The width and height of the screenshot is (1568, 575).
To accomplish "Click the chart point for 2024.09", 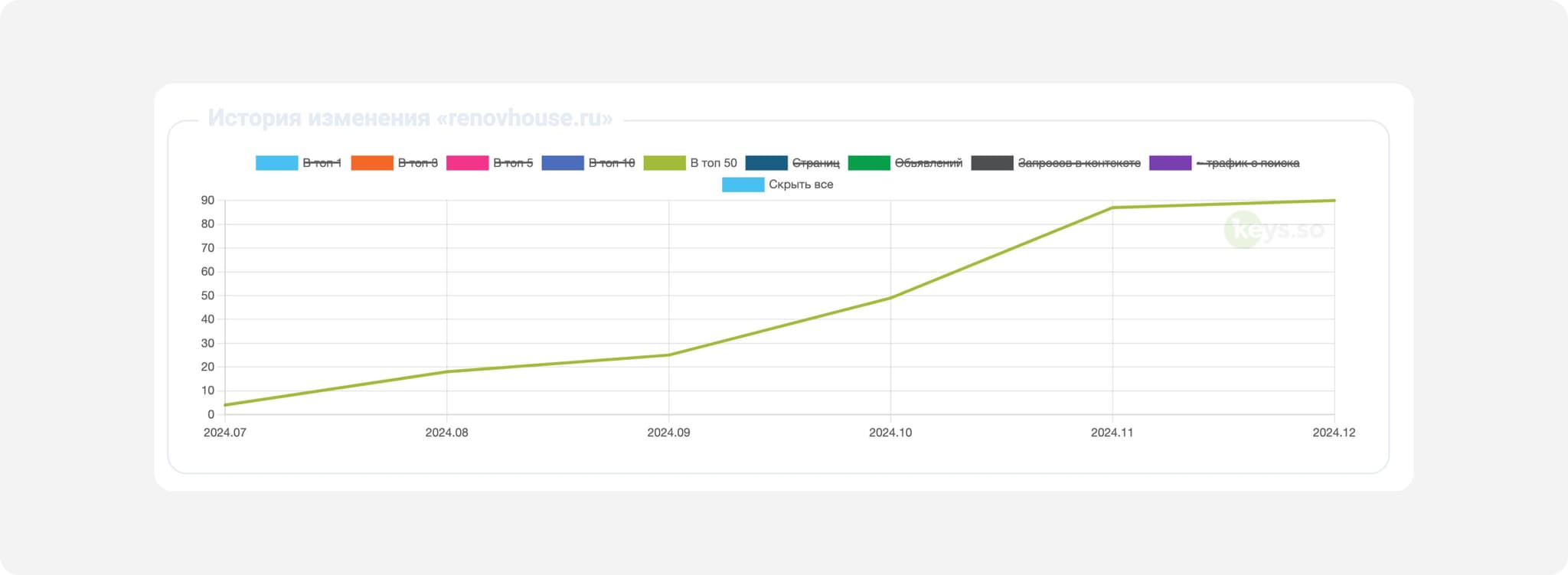I will pyautogui.click(x=669, y=354).
